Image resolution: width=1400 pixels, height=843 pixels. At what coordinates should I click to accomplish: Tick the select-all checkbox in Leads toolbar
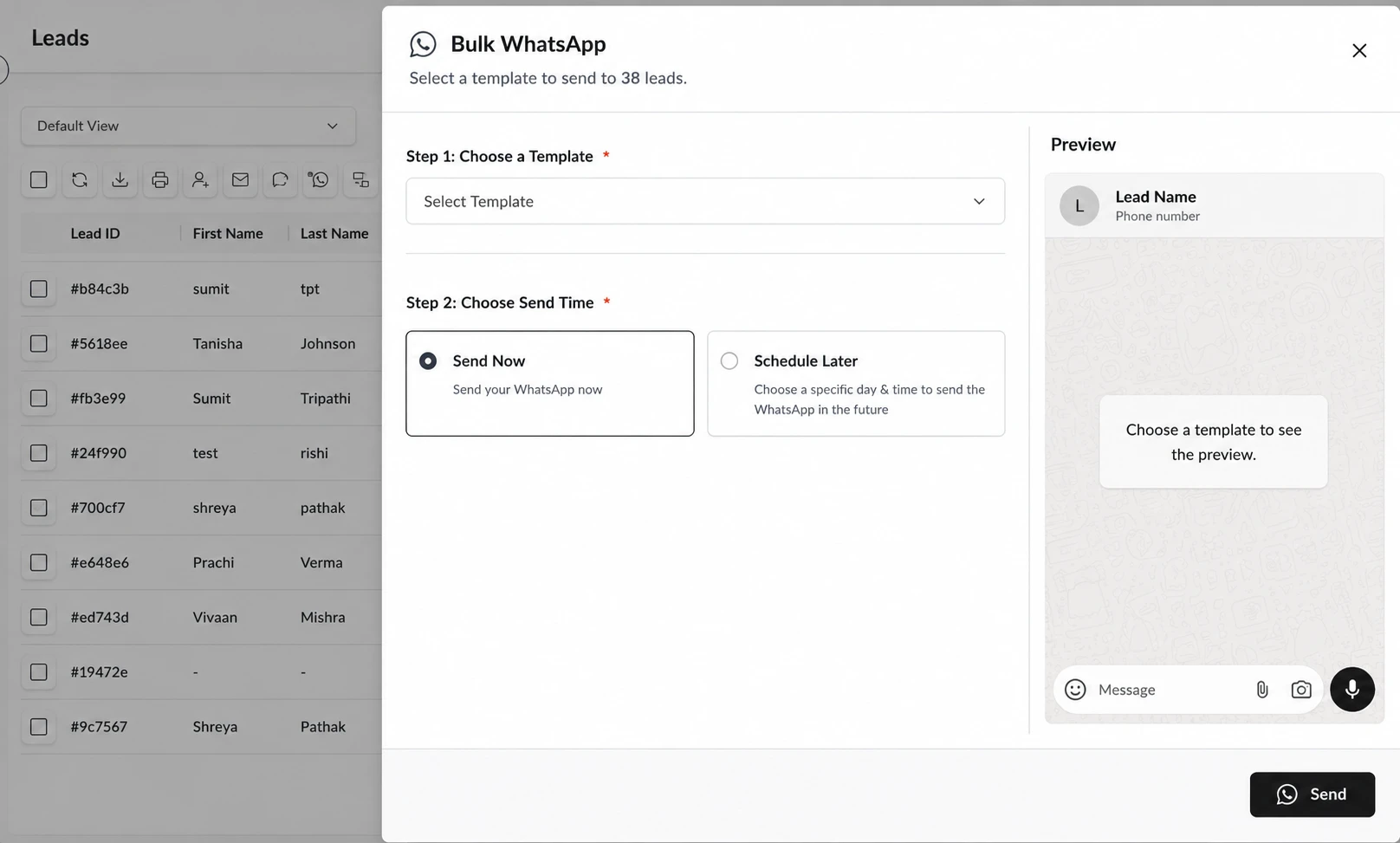tap(39, 179)
